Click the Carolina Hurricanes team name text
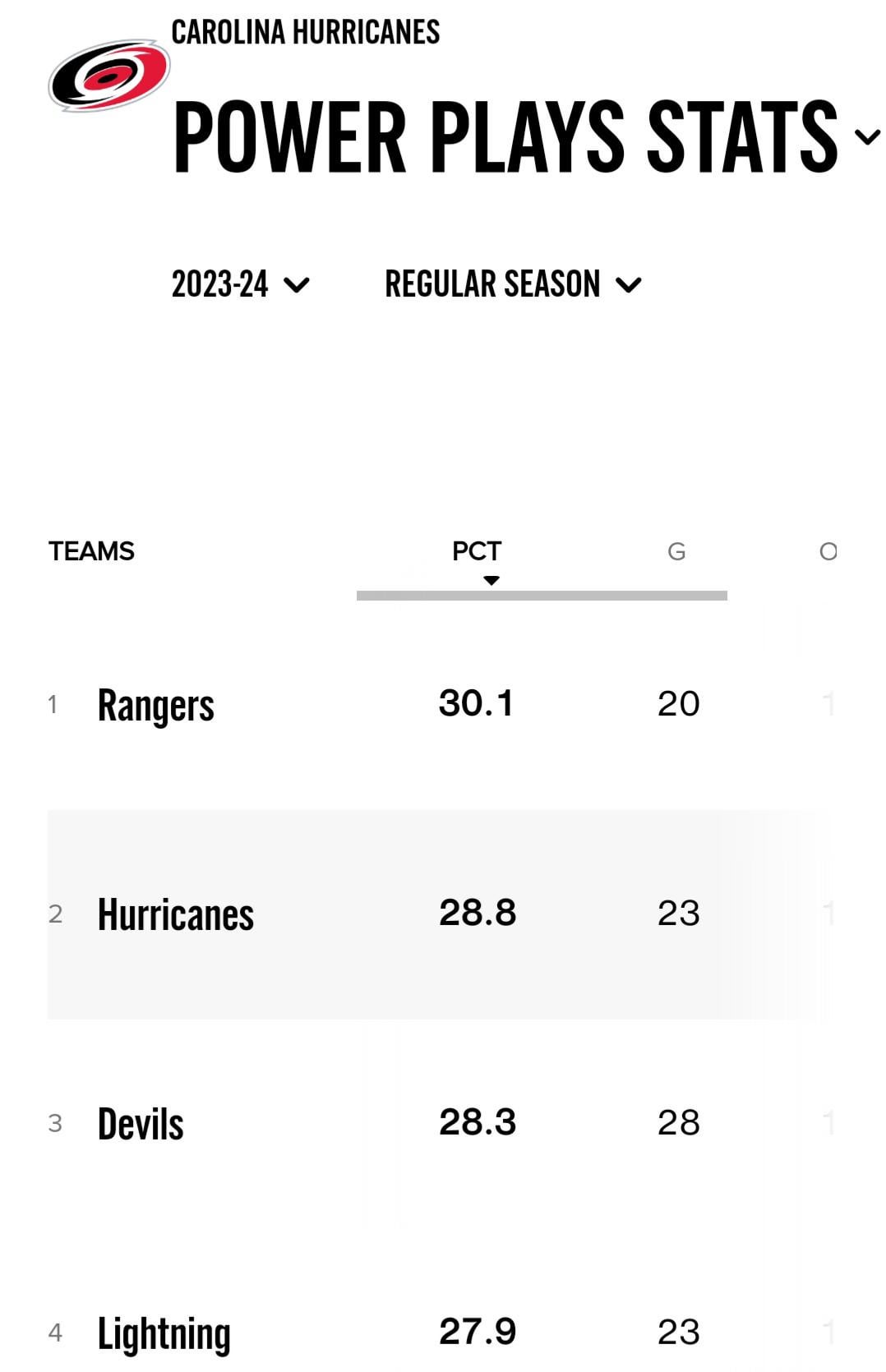Viewport: 886px width, 1372px height. coord(305,32)
